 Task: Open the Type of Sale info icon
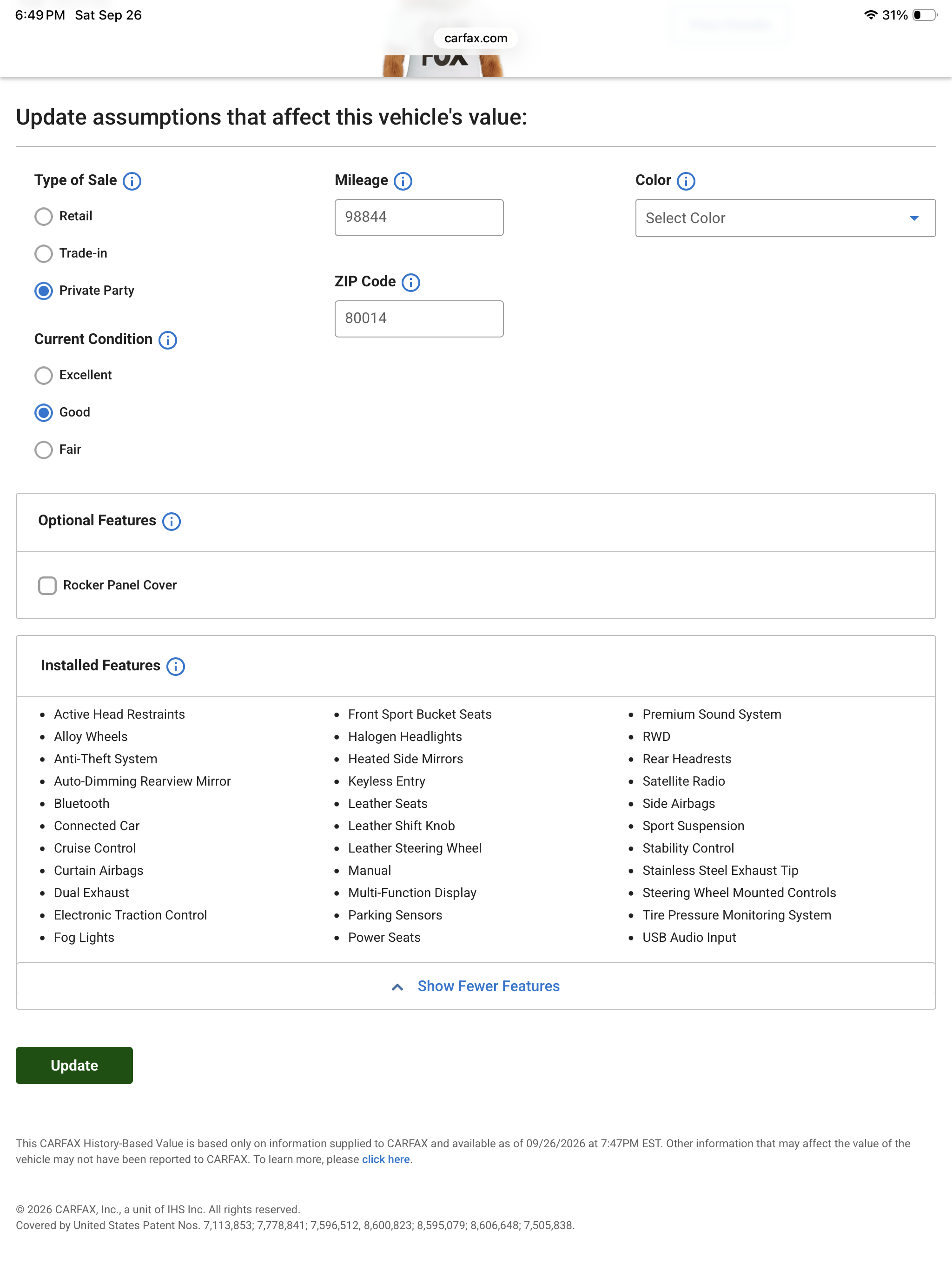coord(132,181)
